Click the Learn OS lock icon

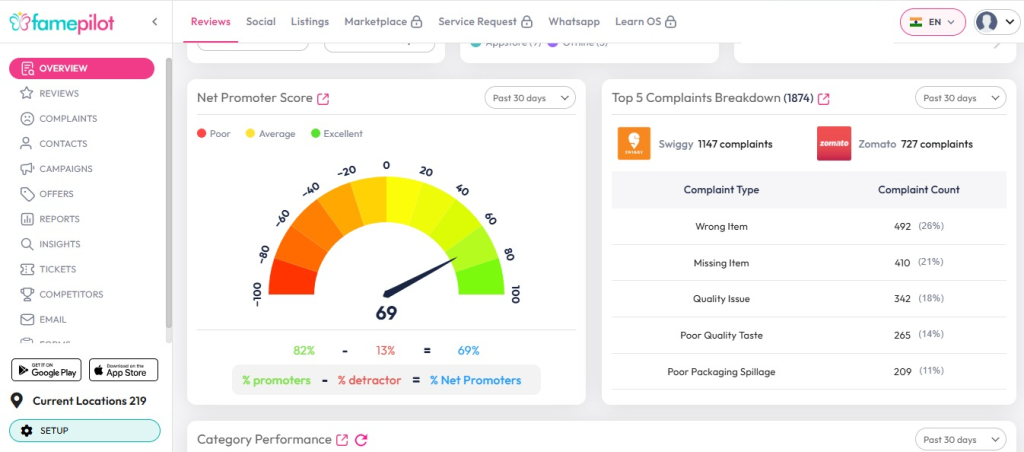(x=671, y=22)
